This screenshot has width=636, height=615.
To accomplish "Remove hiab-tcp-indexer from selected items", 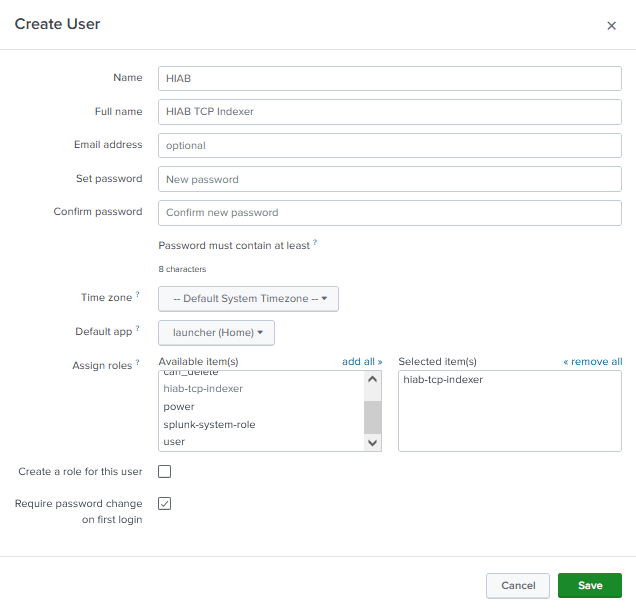I will click(x=443, y=380).
